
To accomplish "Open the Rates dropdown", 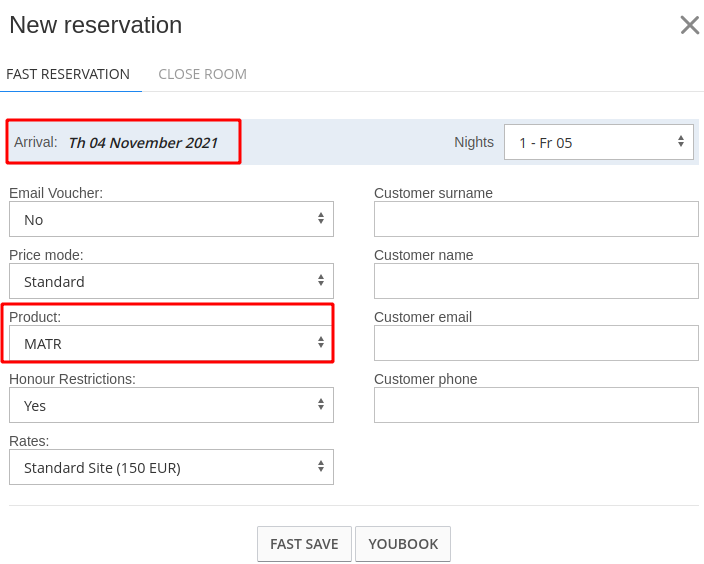I will [171, 467].
